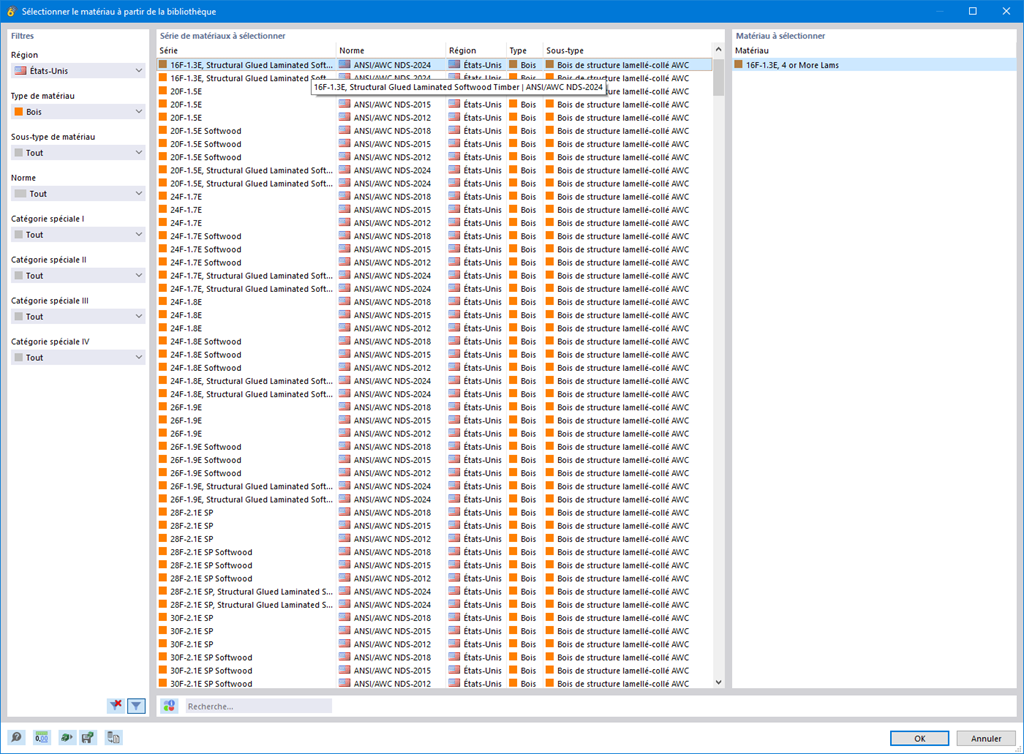Select the 30F-2.1E SP Softwood row with NDS-2018
The width and height of the screenshot is (1024, 754).
coord(434,657)
